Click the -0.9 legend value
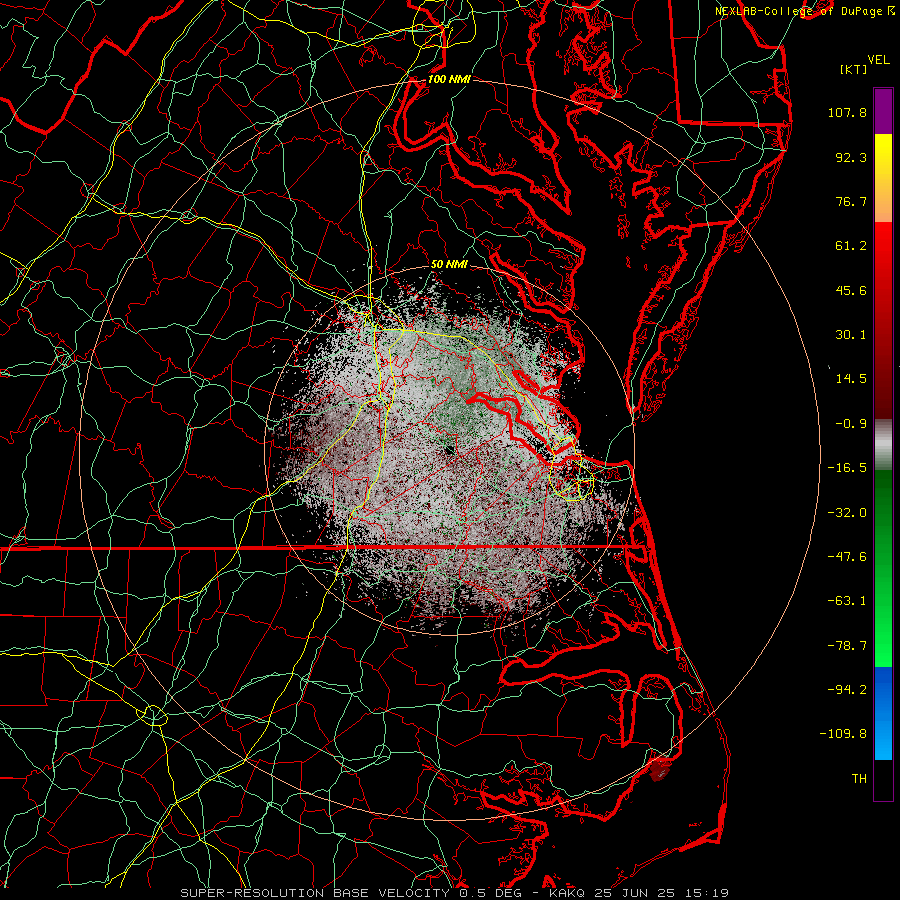The height and width of the screenshot is (900, 900). tap(851, 424)
